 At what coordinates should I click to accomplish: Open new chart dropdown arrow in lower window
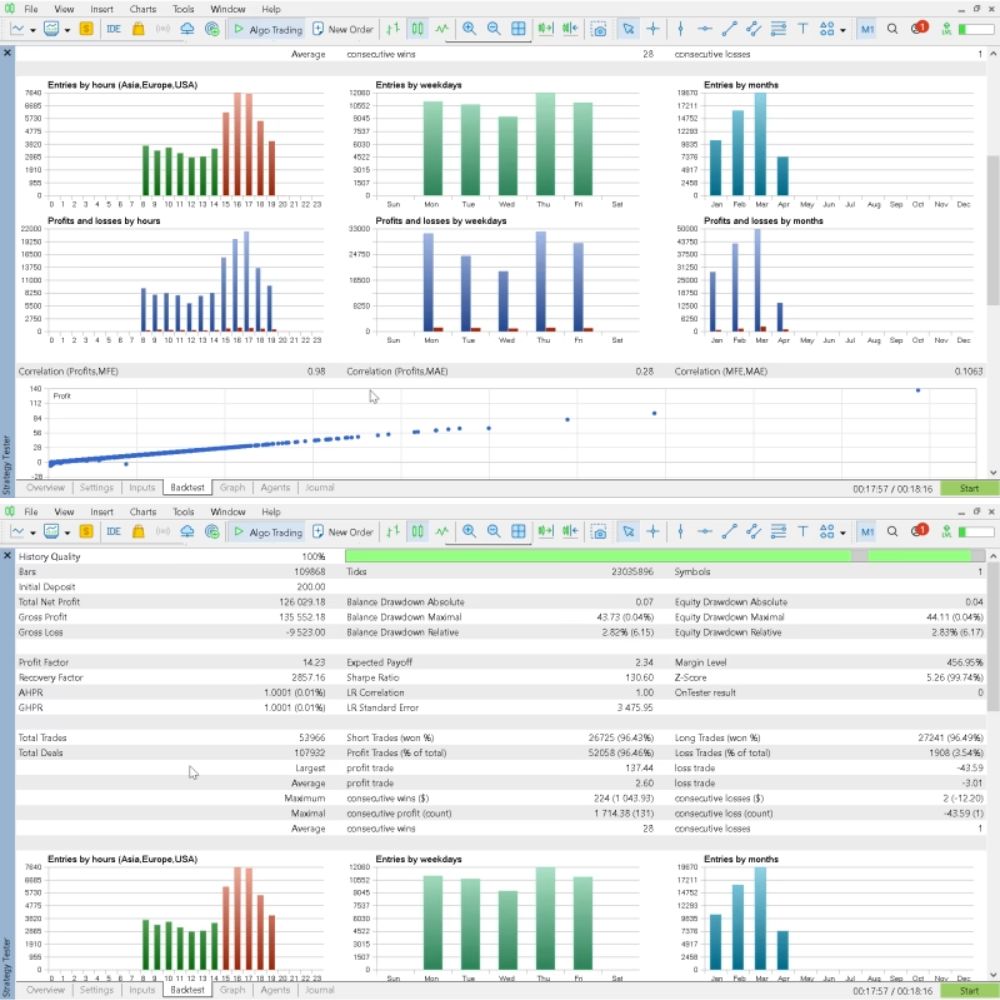click(x=33, y=533)
